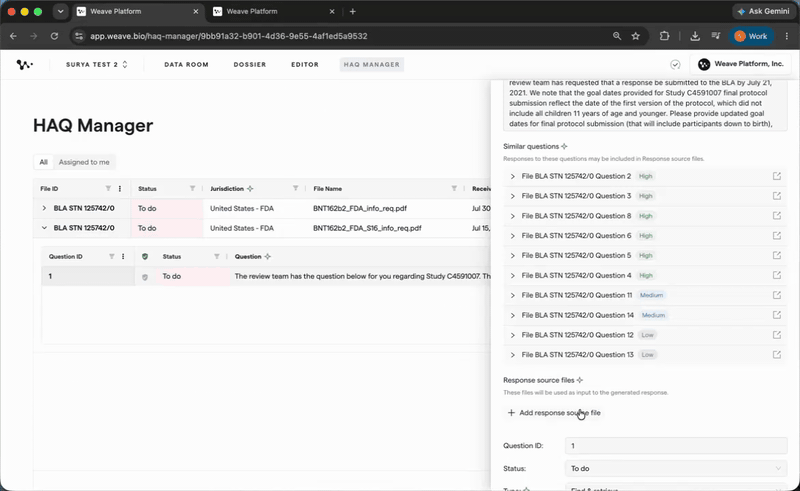Click Ask Gemini button

764,11
